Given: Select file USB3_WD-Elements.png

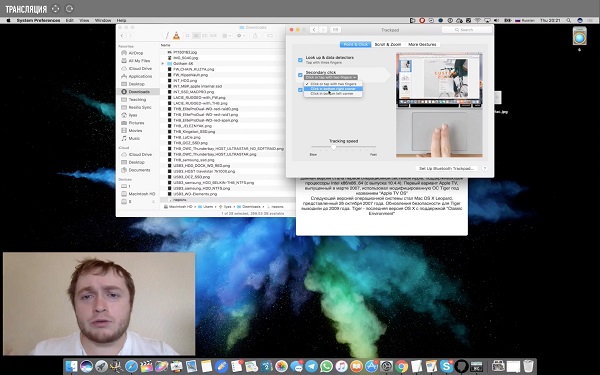Looking at the screenshot, I should (195, 194).
